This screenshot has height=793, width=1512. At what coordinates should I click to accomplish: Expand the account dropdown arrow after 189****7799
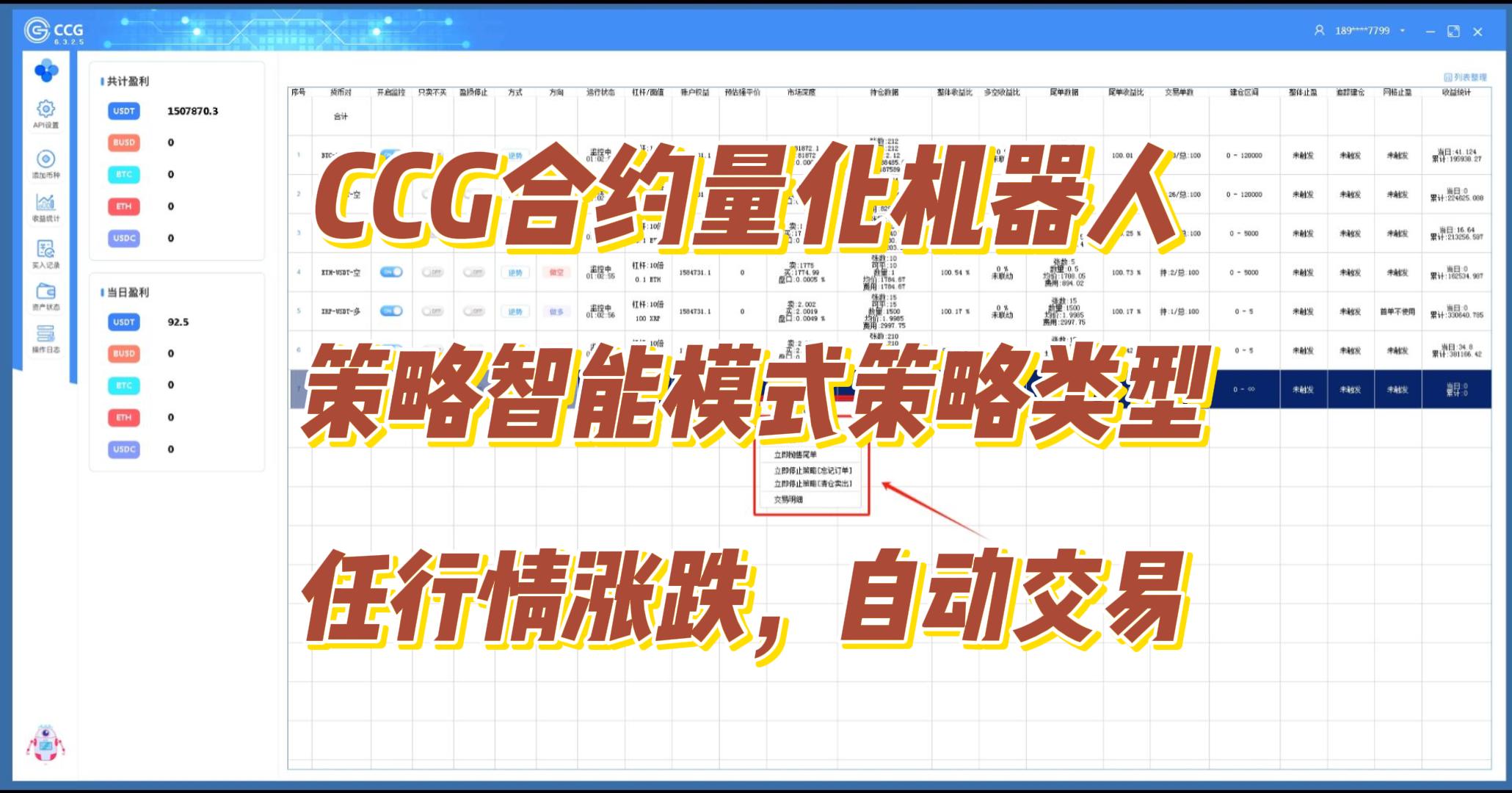[x=1402, y=31]
